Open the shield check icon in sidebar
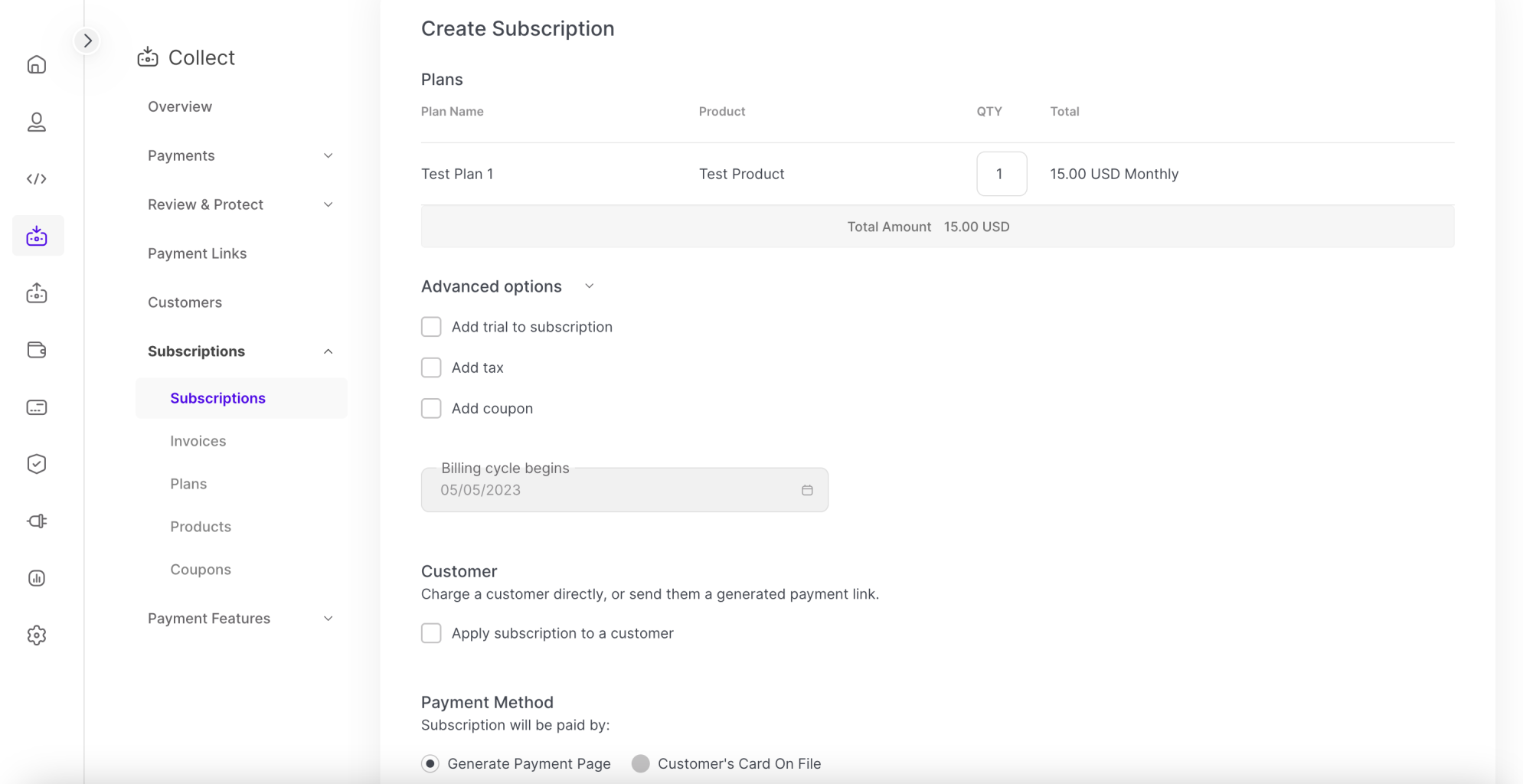Viewport: 1523px width, 784px height. 37,464
